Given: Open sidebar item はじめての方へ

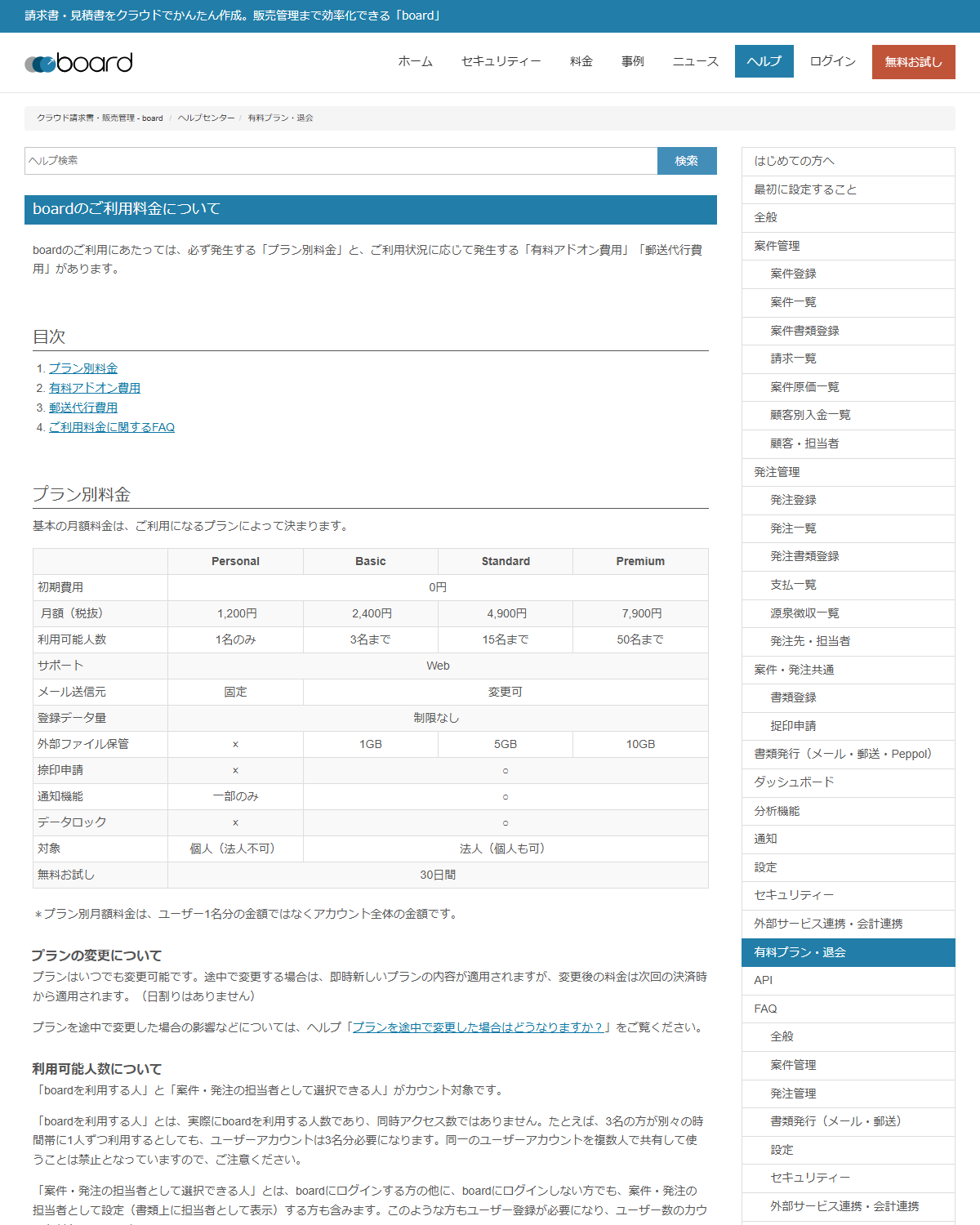Looking at the screenshot, I should pos(848,161).
